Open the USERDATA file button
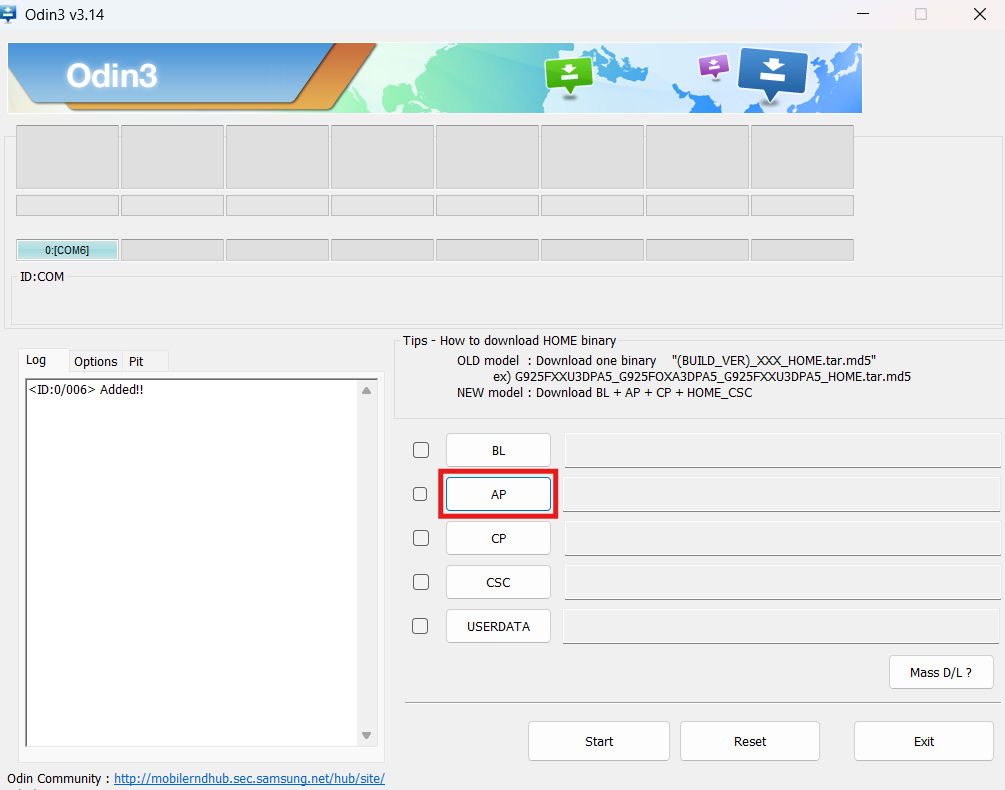1005x790 pixels. pyautogui.click(x=498, y=626)
